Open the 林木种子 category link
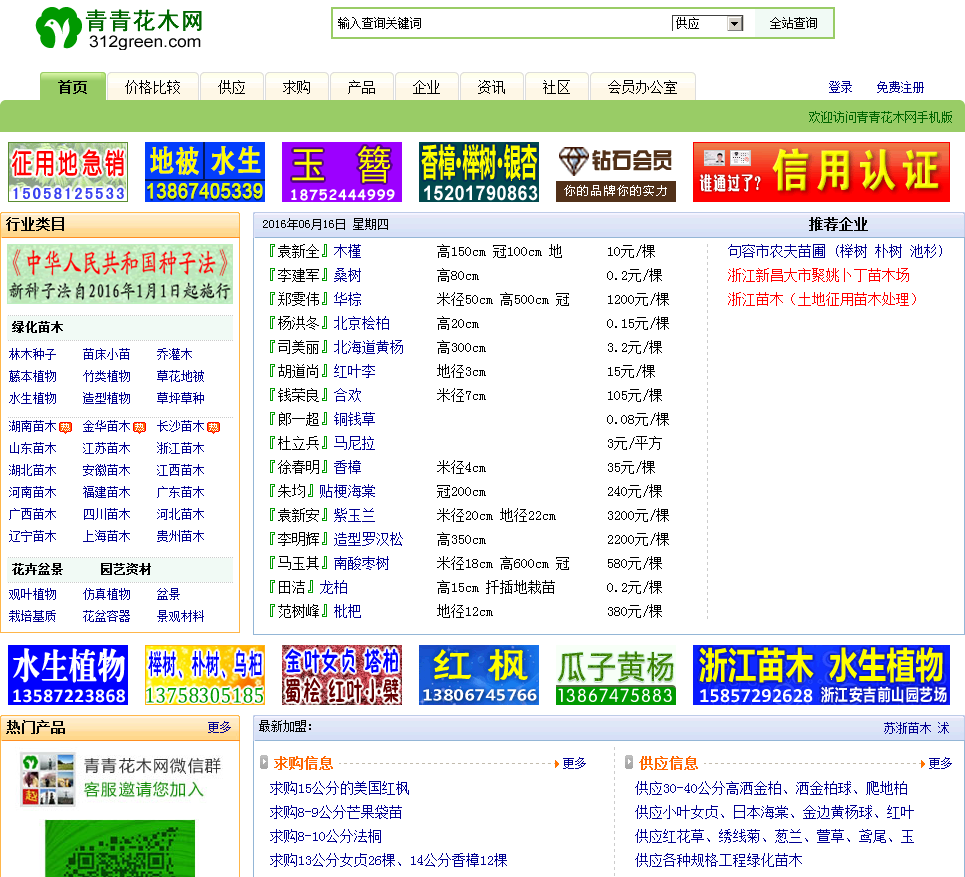The image size is (965, 877). click(x=33, y=354)
